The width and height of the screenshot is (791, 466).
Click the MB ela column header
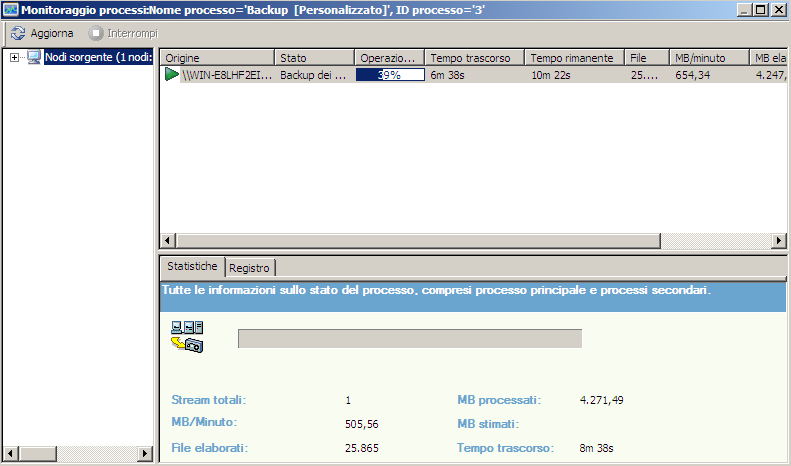[768, 58]
